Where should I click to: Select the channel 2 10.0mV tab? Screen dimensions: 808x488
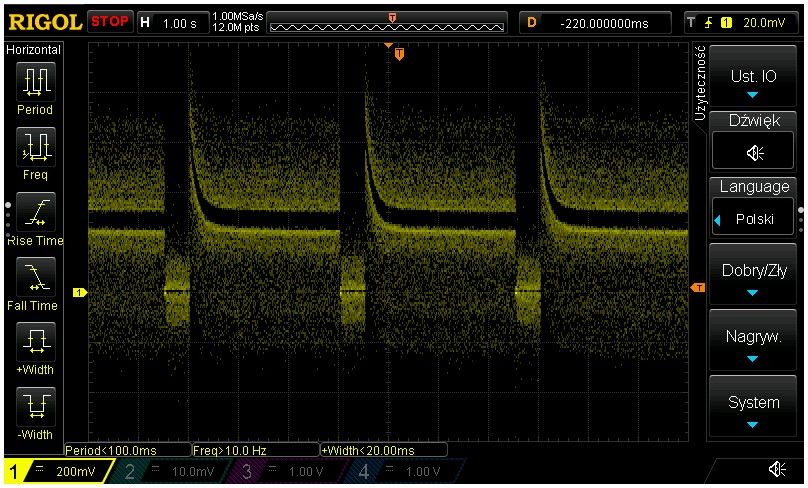[x=170, y=471]
